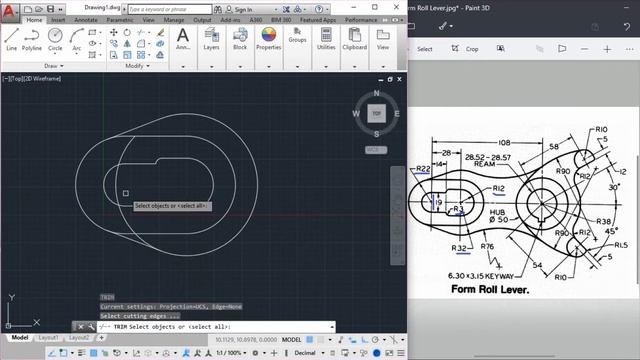Screen dimensions: 640x360
Task: Open the Annotation text panel
Action: coord(183,39)
